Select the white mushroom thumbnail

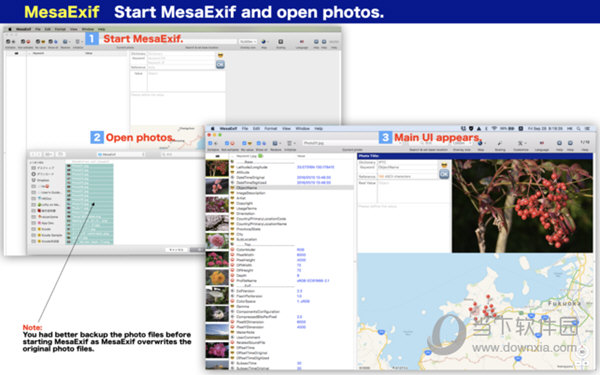click(217, 296)
